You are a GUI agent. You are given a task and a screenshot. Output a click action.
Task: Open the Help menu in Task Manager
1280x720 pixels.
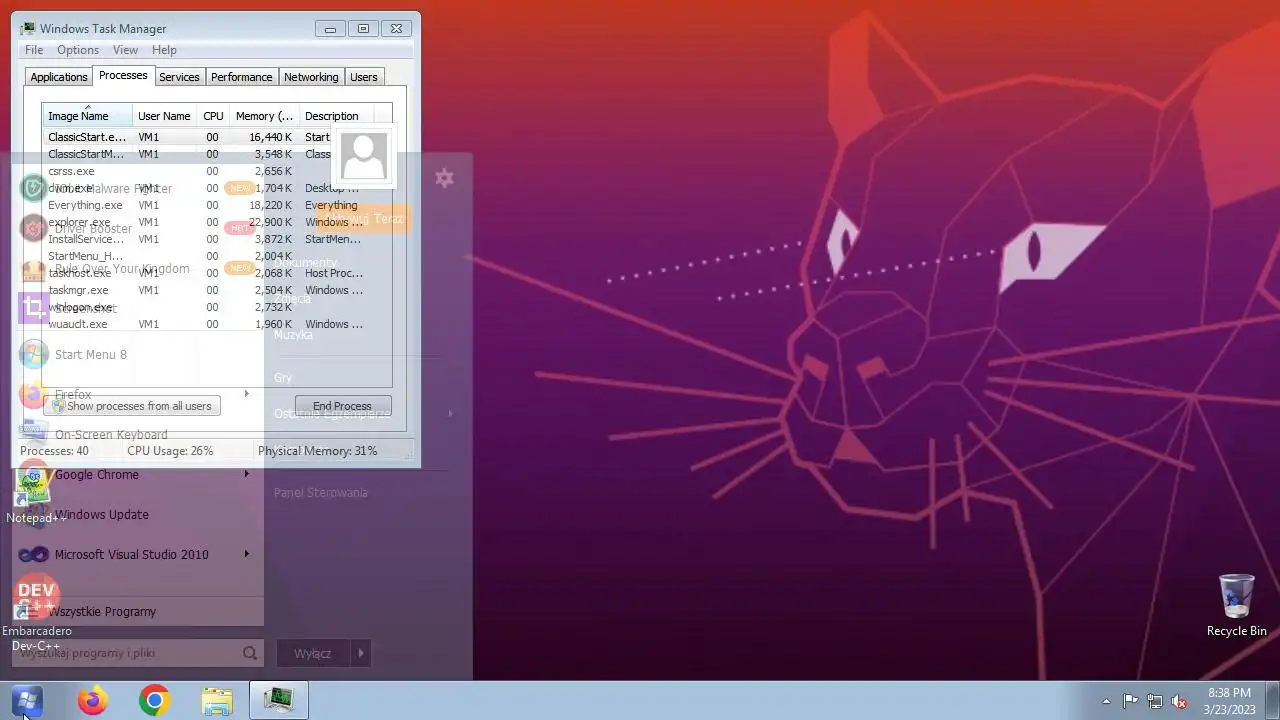click(x=164, y=50)
